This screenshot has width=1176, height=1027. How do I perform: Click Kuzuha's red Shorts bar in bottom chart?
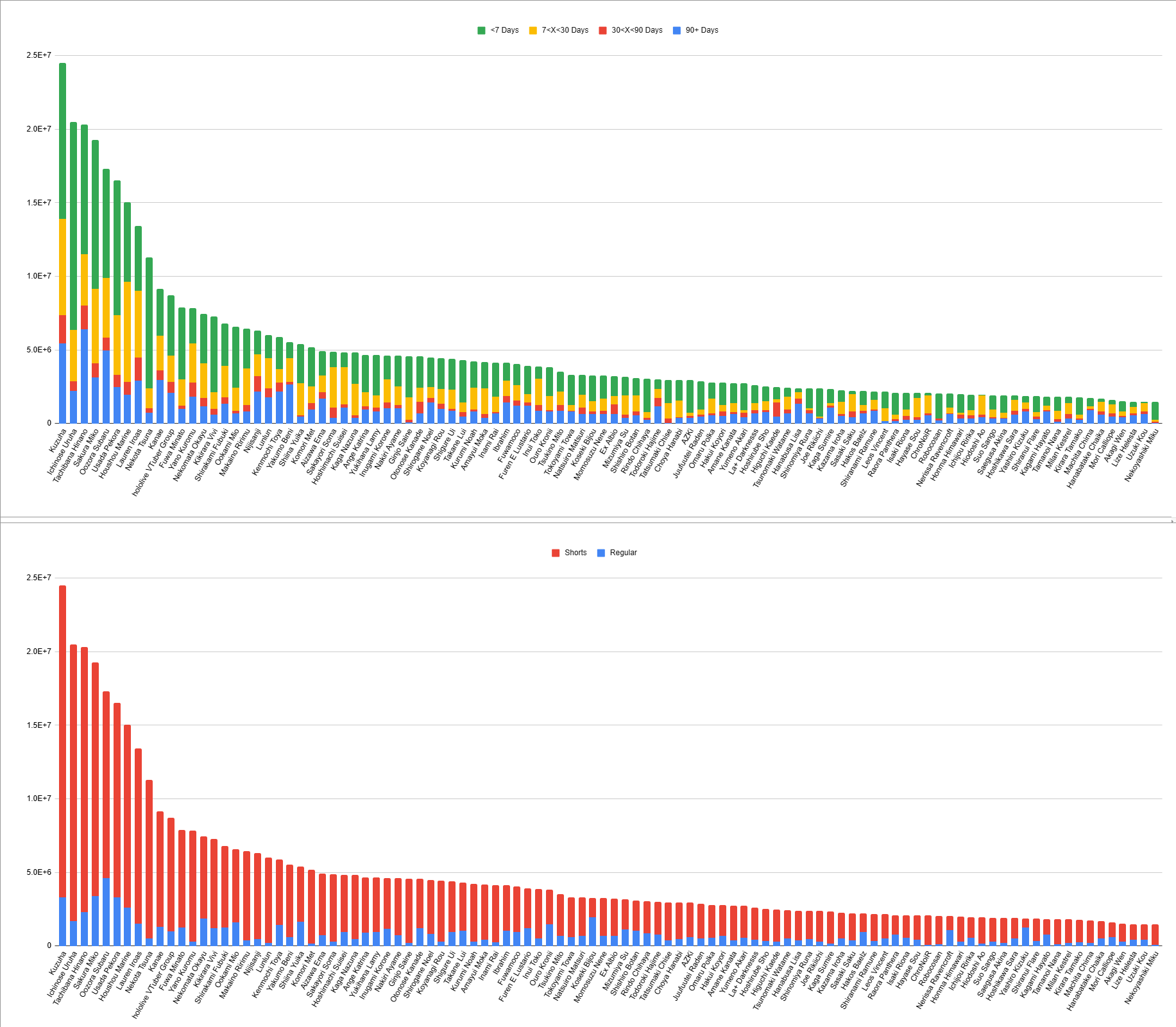tap(62, 741)
